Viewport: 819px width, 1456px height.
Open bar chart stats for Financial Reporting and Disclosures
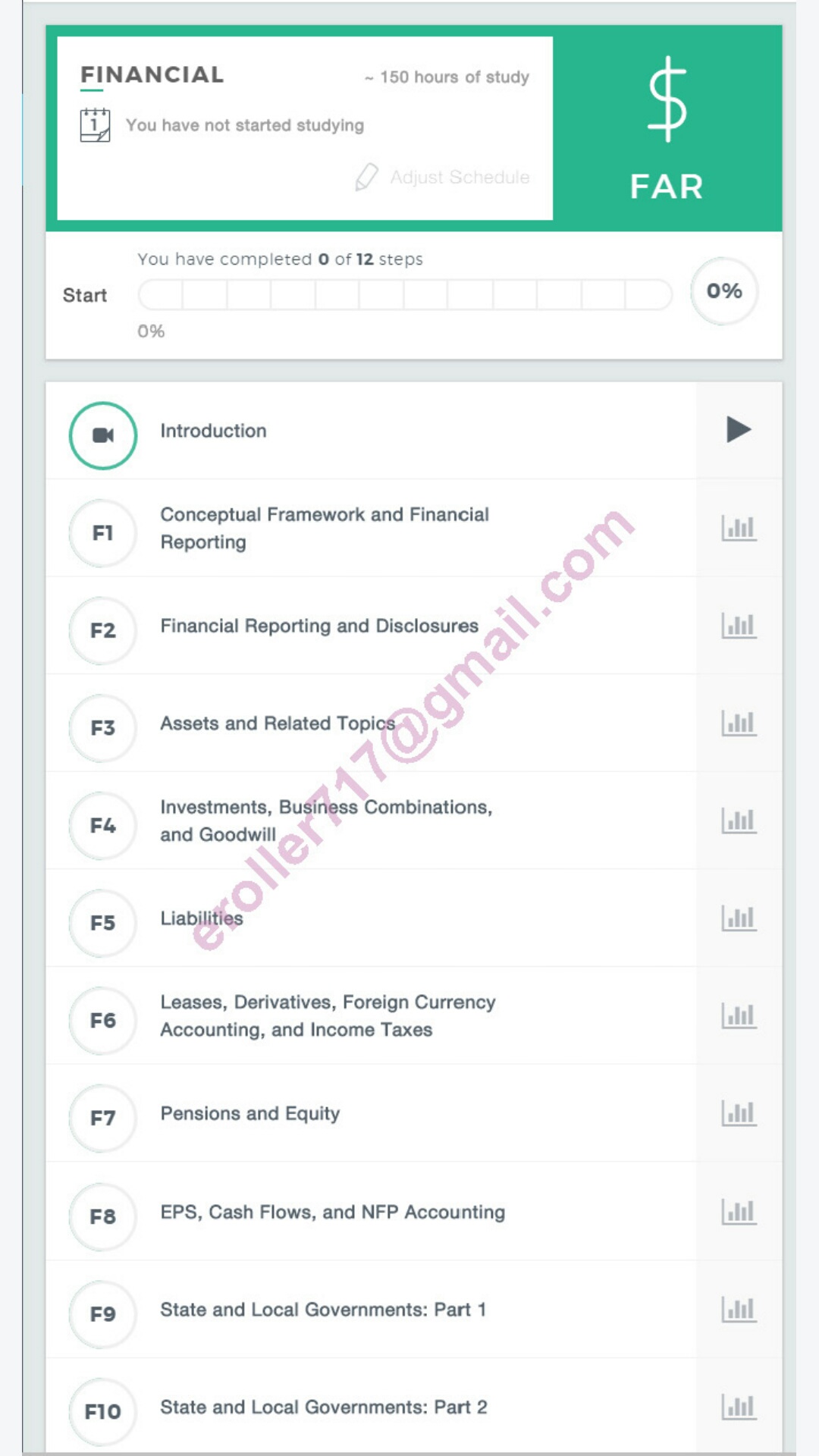point(739,626)
